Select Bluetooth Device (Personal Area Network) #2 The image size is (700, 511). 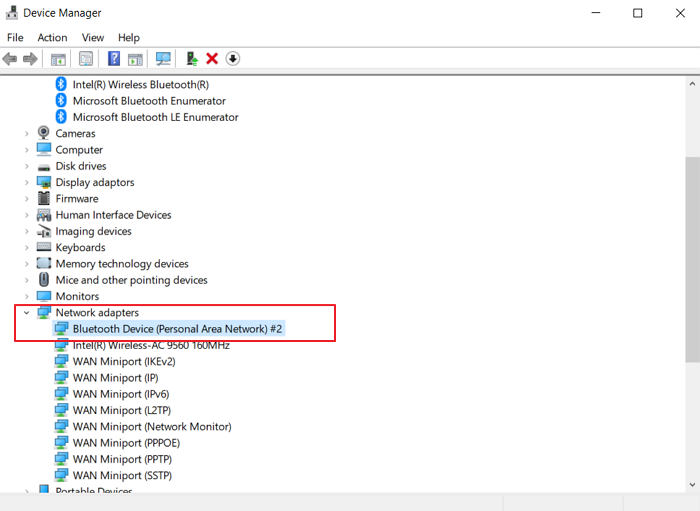(x=179, y=329)
